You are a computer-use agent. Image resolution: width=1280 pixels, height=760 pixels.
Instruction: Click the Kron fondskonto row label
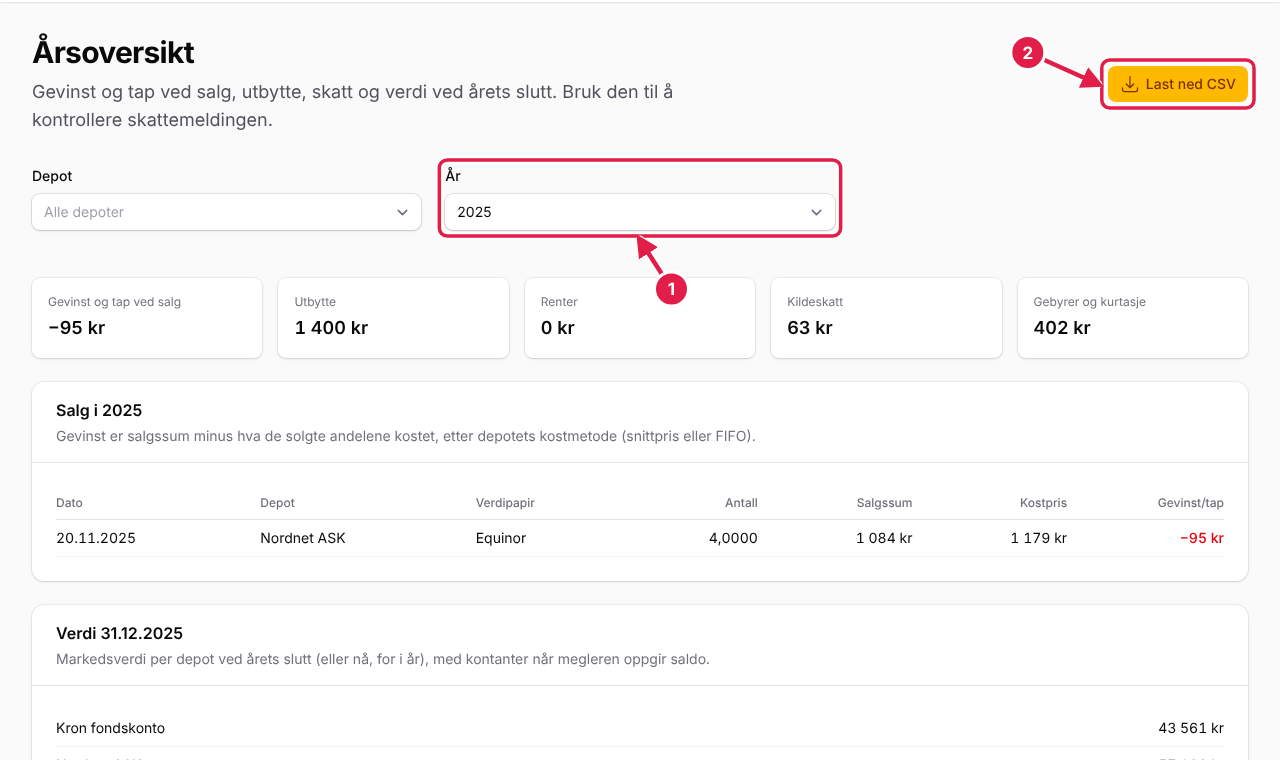point(110,728)
